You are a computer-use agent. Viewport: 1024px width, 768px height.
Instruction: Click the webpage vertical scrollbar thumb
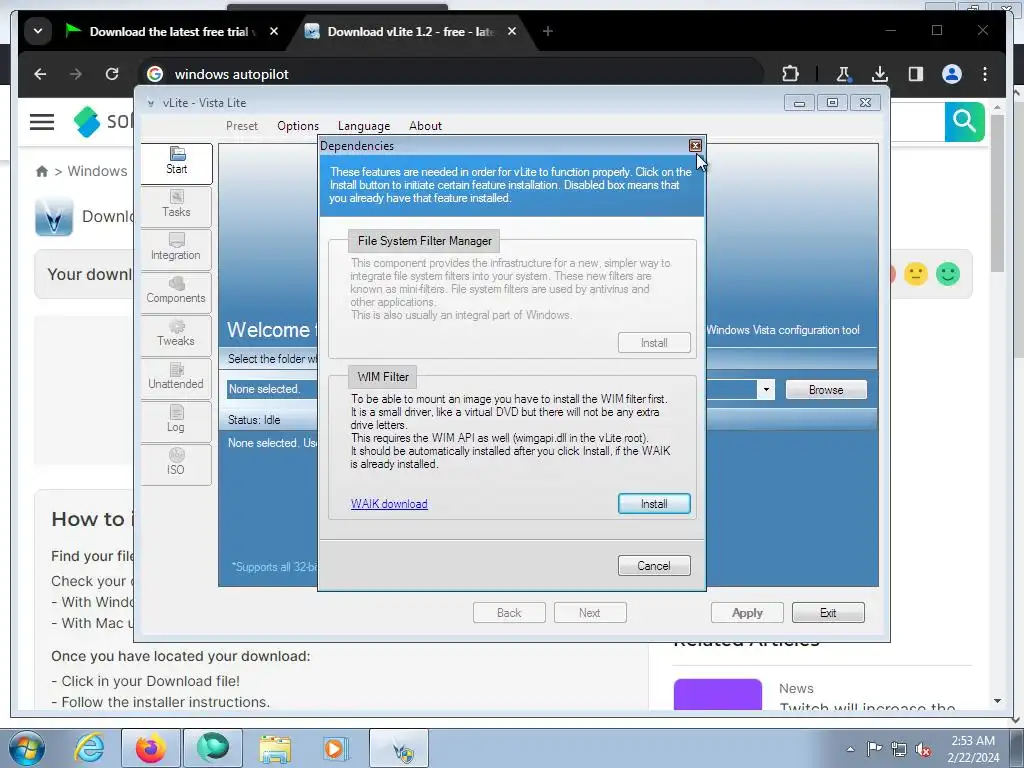pos(997,193)
